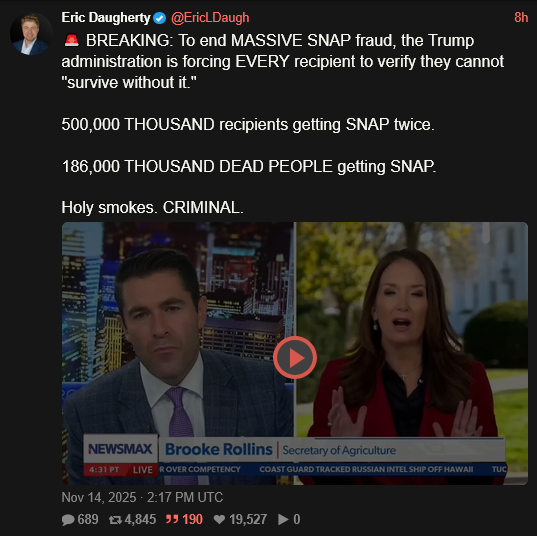Like the post with heart icon
Screen dimensions: 537x536
pyautogui.click(x=219, y=520)
